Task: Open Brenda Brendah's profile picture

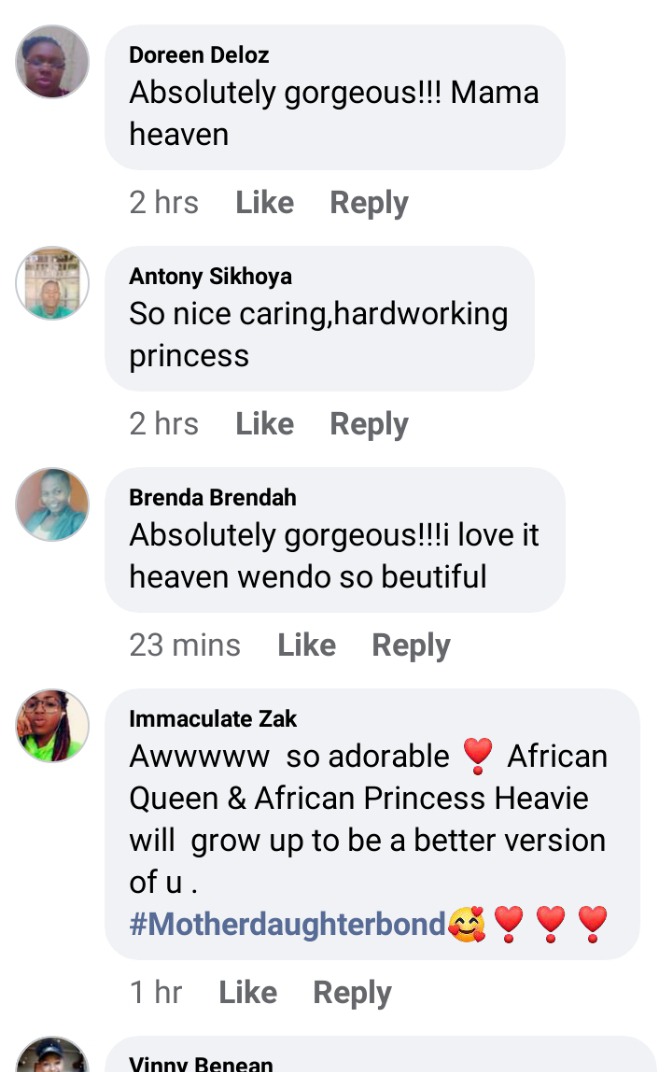Action: click(53, 505)
